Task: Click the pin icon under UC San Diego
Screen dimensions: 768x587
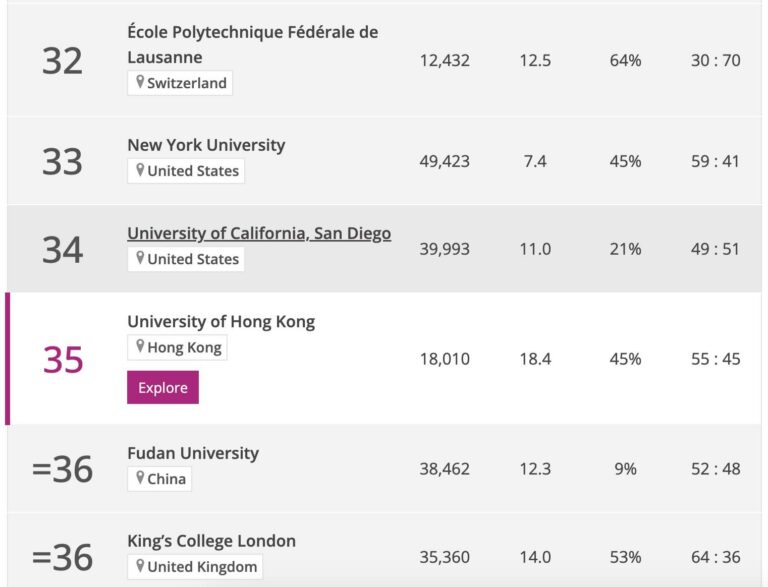Action: click(x=140, y=258)
